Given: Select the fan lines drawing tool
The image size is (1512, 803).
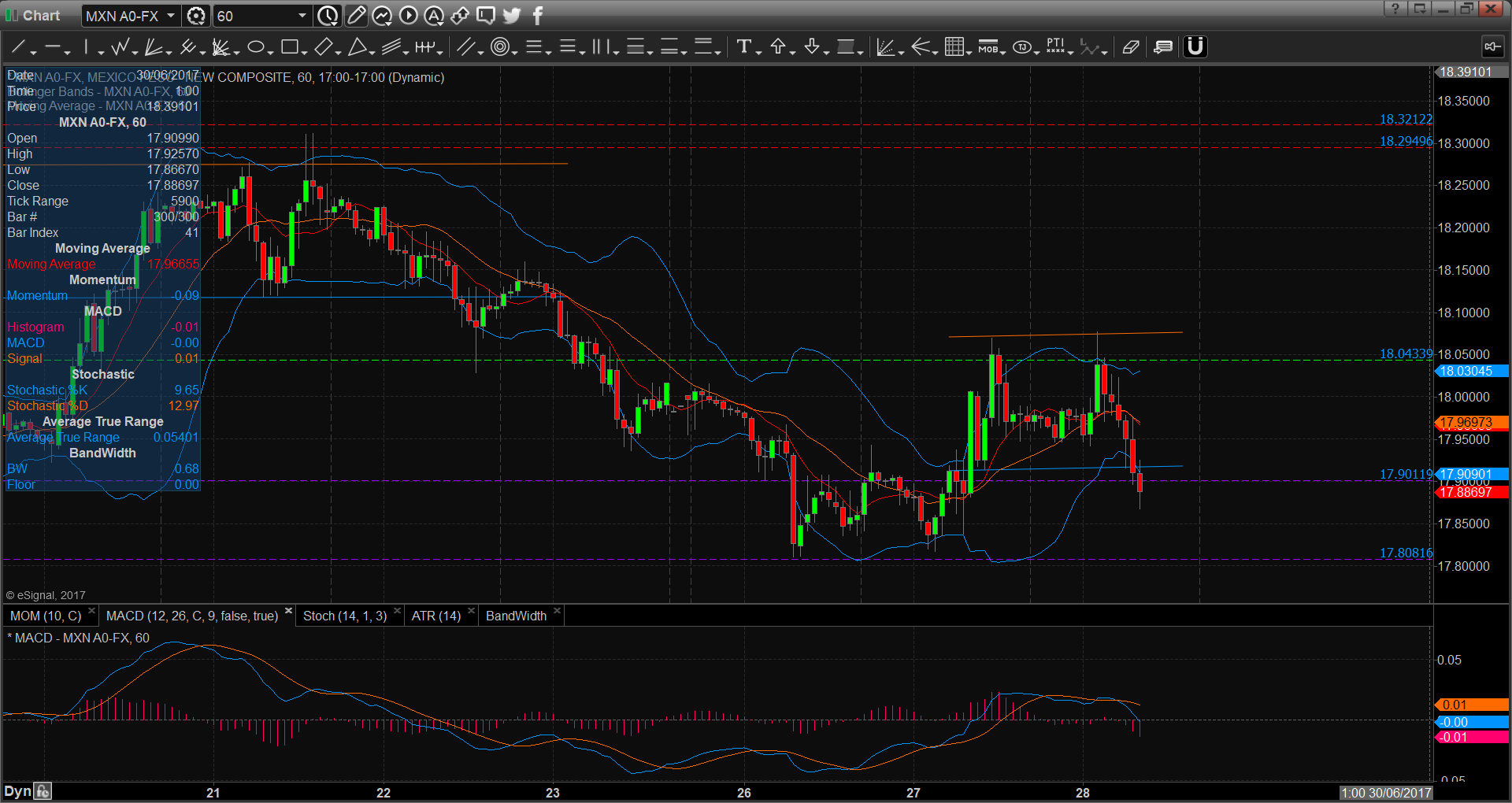Looking at the screenshot, I should tap(154, 47).
